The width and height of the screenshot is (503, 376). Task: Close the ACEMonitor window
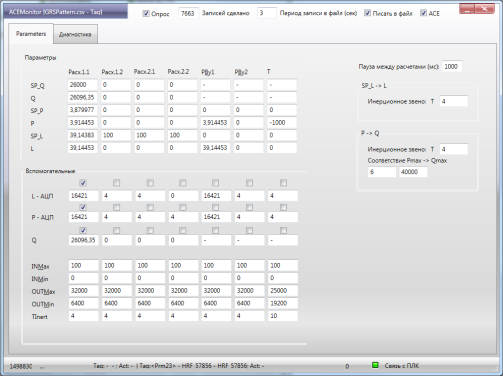pyautogui.click(x=484, y=9)
